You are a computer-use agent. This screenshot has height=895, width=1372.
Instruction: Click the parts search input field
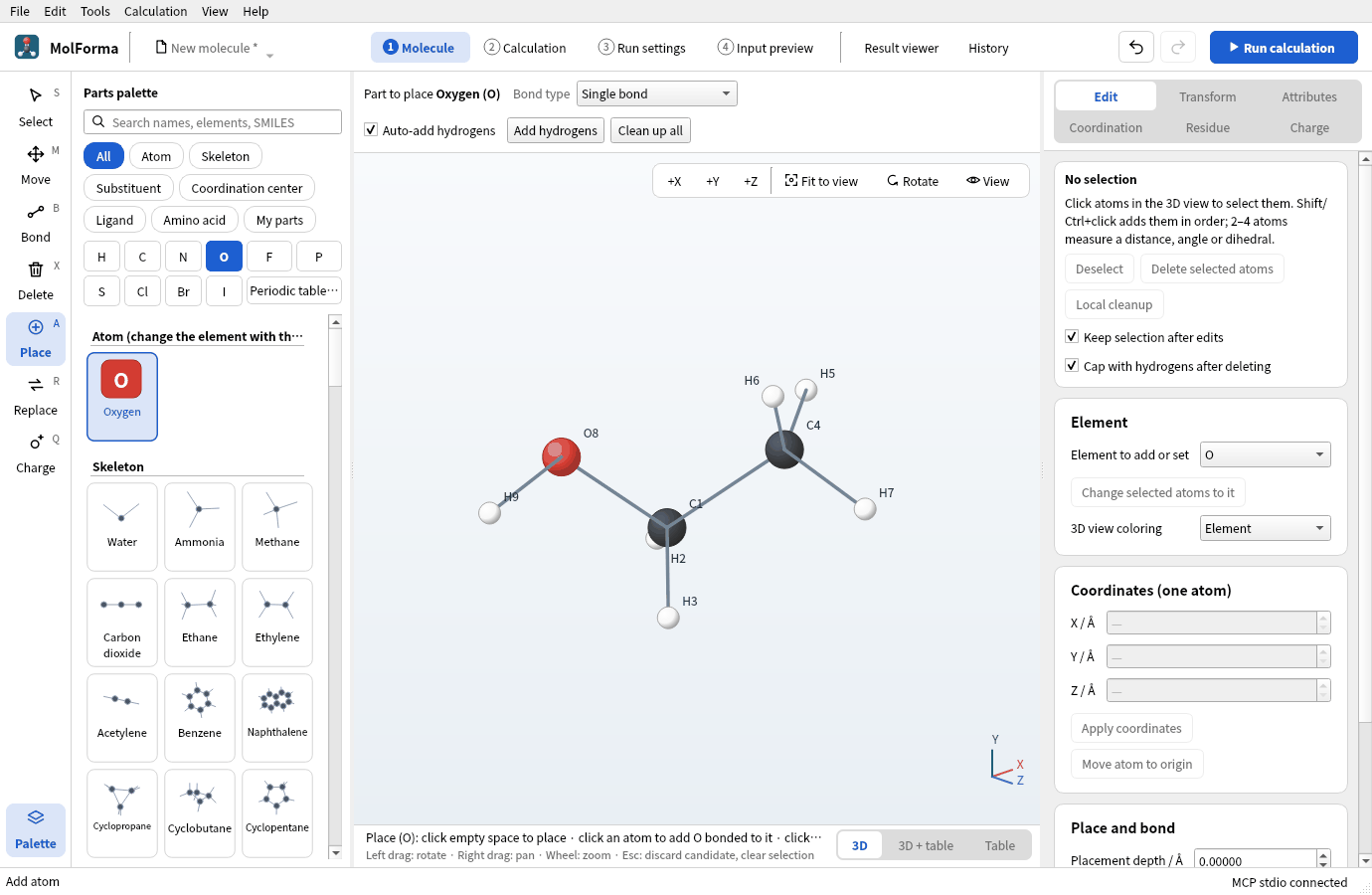(213, 122)
